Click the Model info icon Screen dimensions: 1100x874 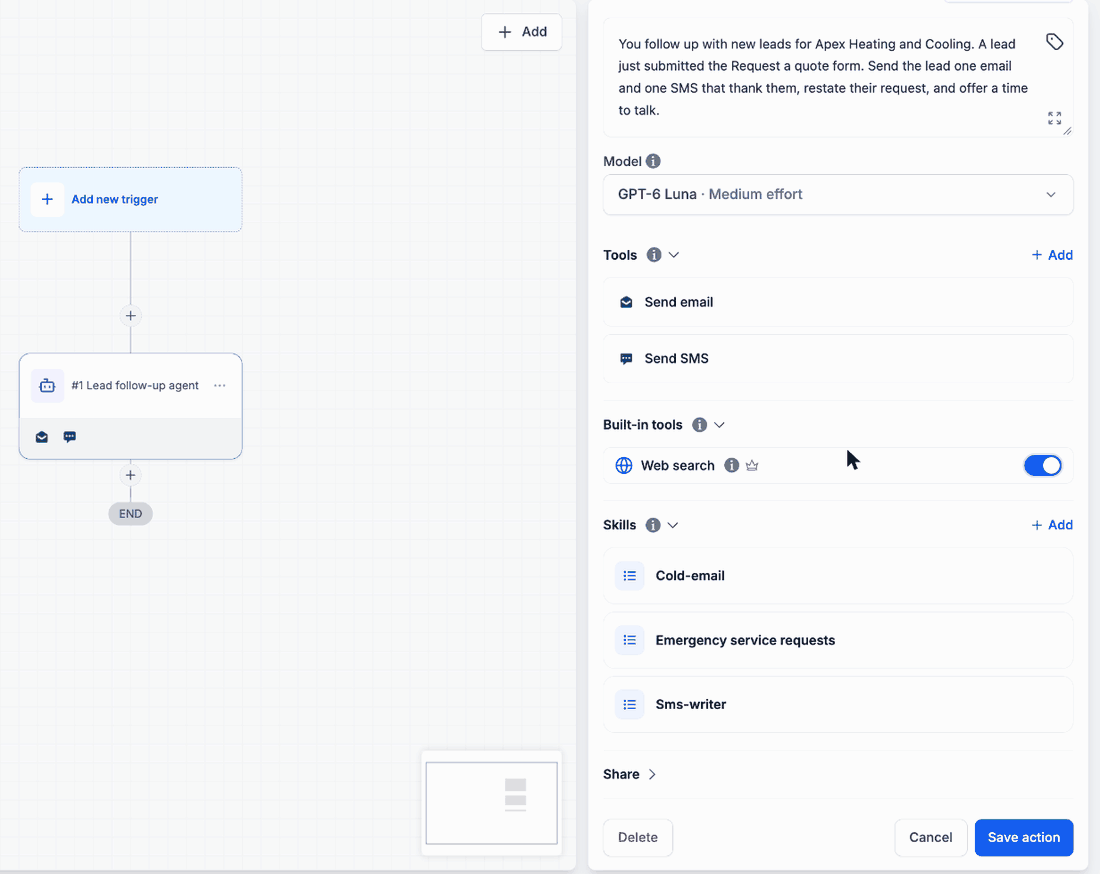653,161
